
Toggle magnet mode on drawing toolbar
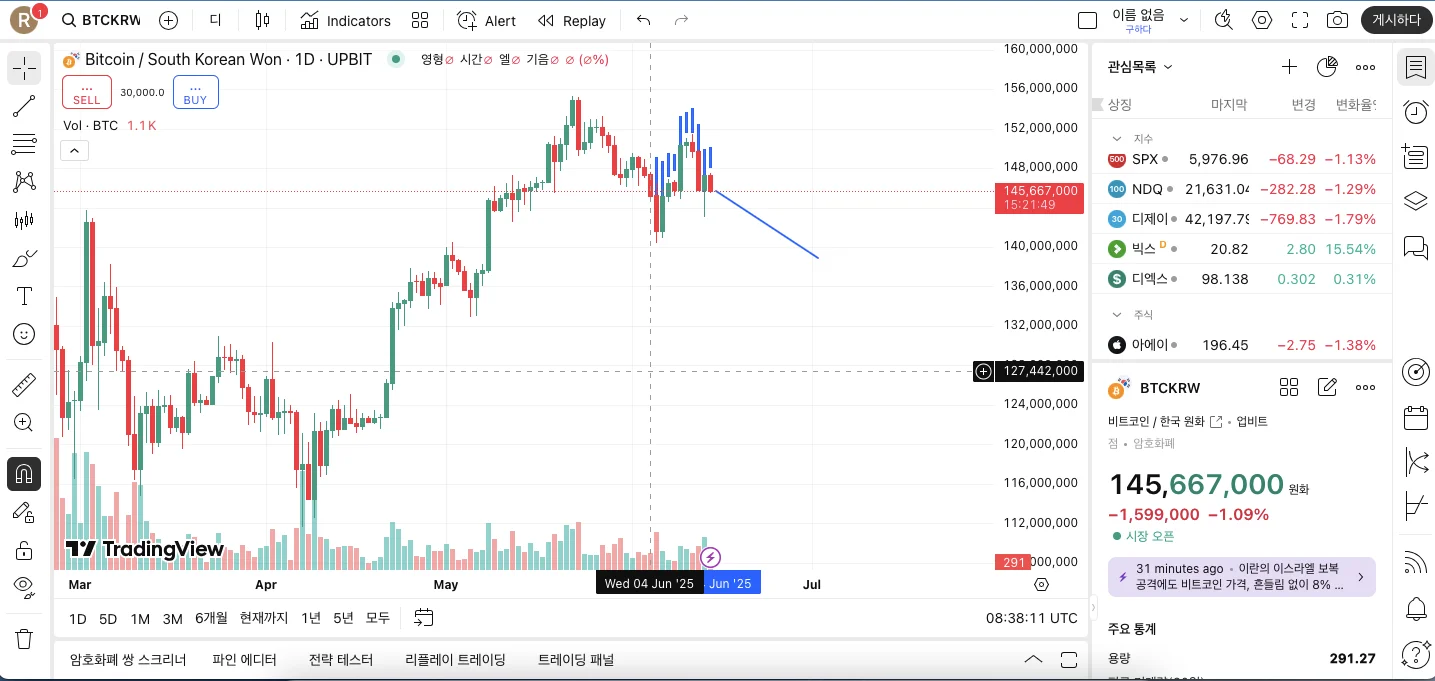24,473
